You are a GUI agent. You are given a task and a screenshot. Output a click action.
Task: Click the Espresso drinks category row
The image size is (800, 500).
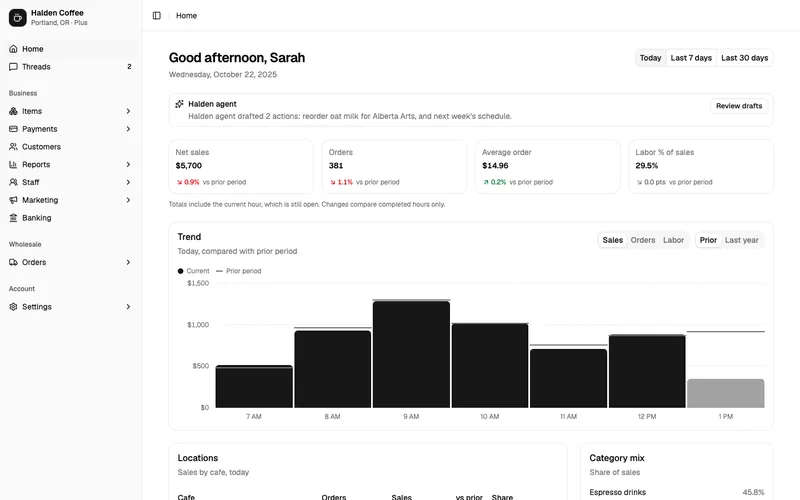pos(677,492)
